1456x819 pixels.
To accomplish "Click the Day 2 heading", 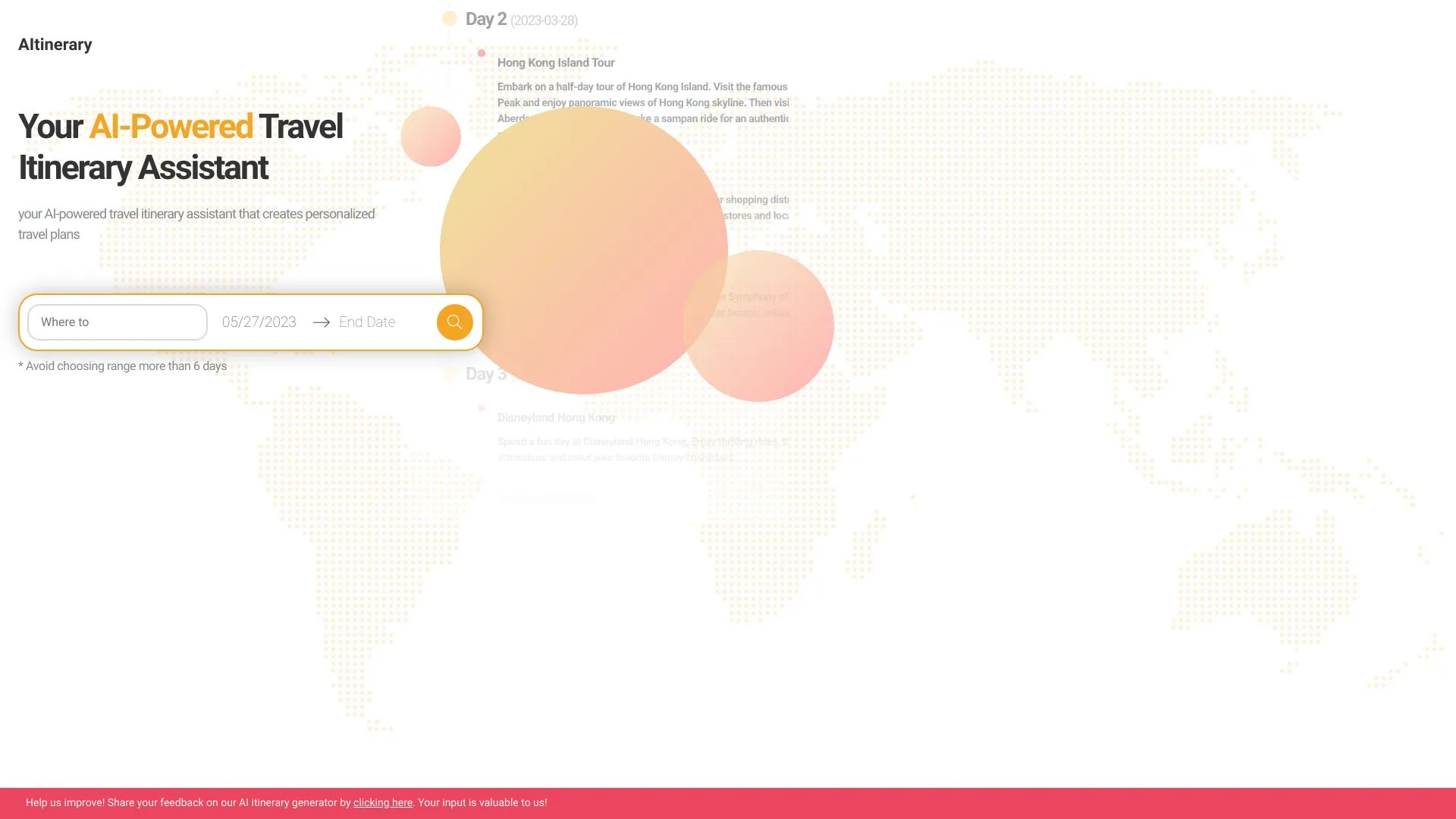I will 486,19.
